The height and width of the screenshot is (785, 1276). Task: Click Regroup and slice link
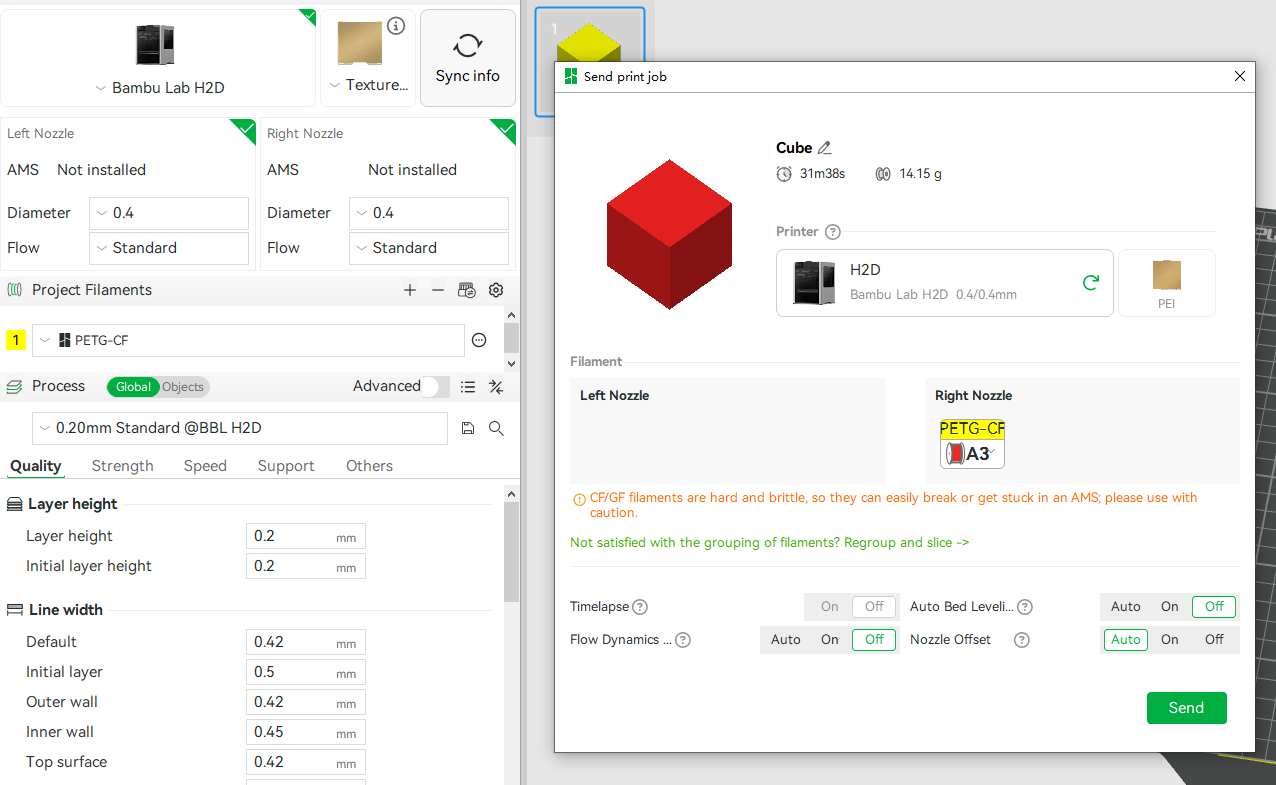[907, 543]
